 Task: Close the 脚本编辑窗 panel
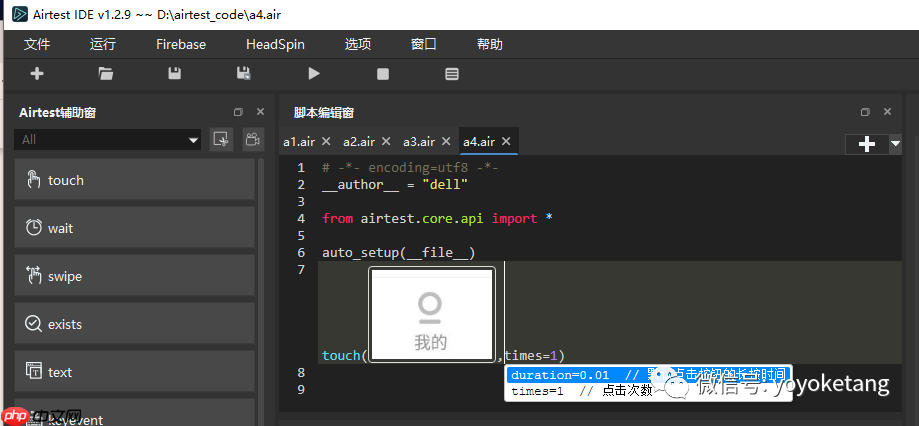pos(887,112)
